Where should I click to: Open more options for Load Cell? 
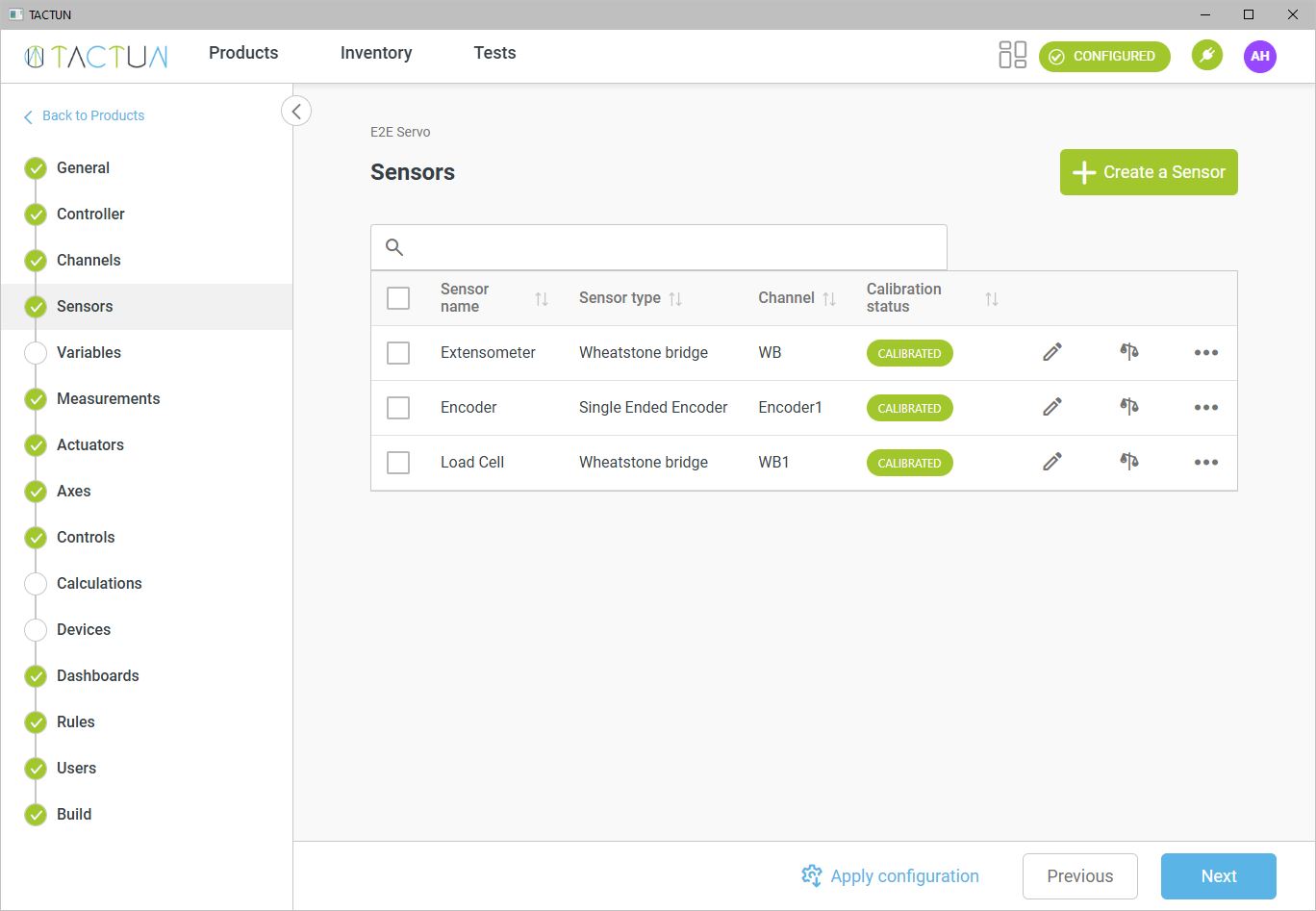click(1205, 463)
